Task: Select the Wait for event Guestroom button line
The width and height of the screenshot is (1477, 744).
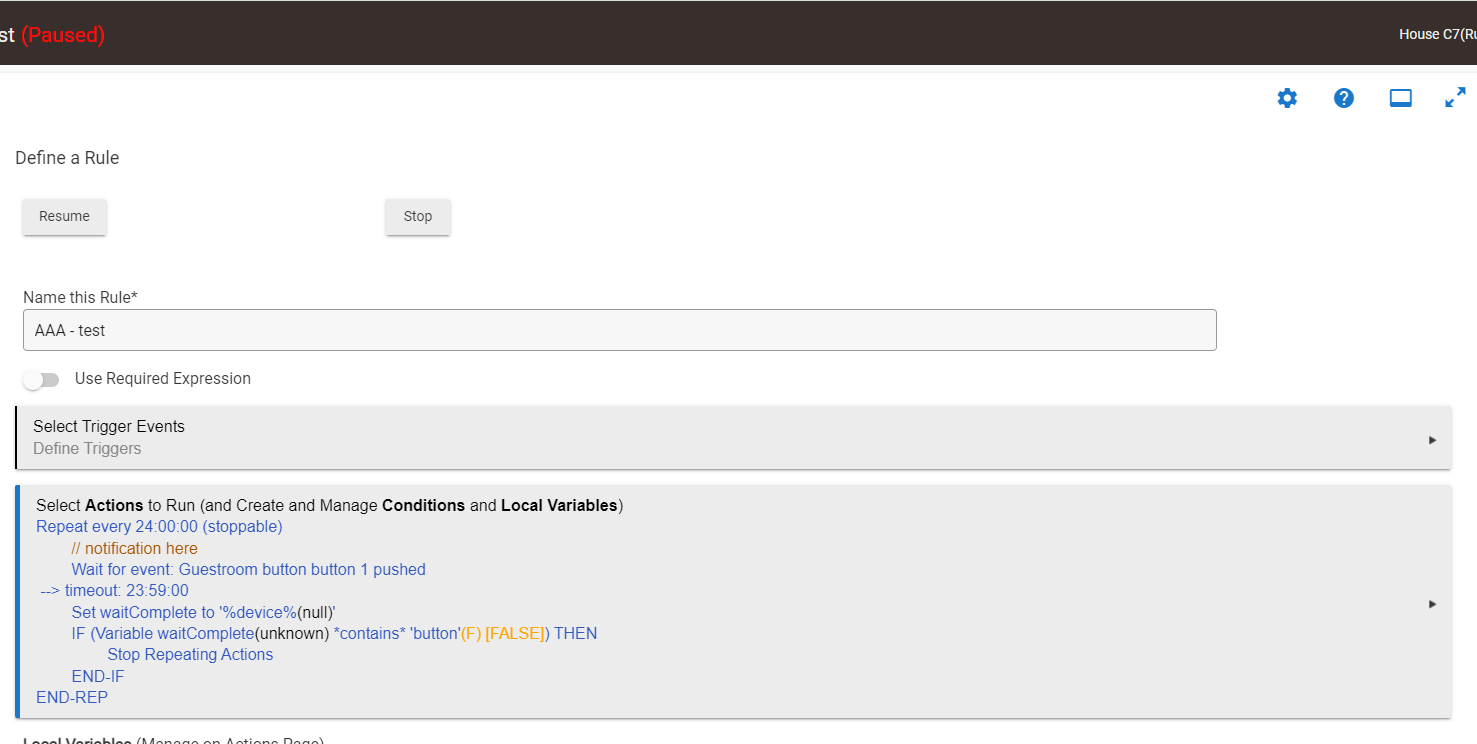Action: pos(248,570)
